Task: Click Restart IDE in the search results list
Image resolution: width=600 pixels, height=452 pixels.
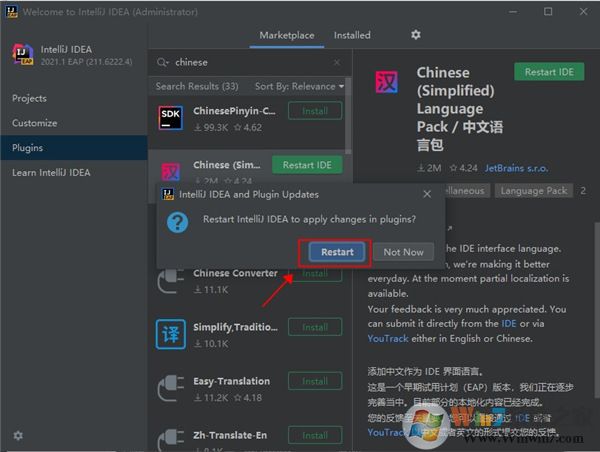Action: 307,165
